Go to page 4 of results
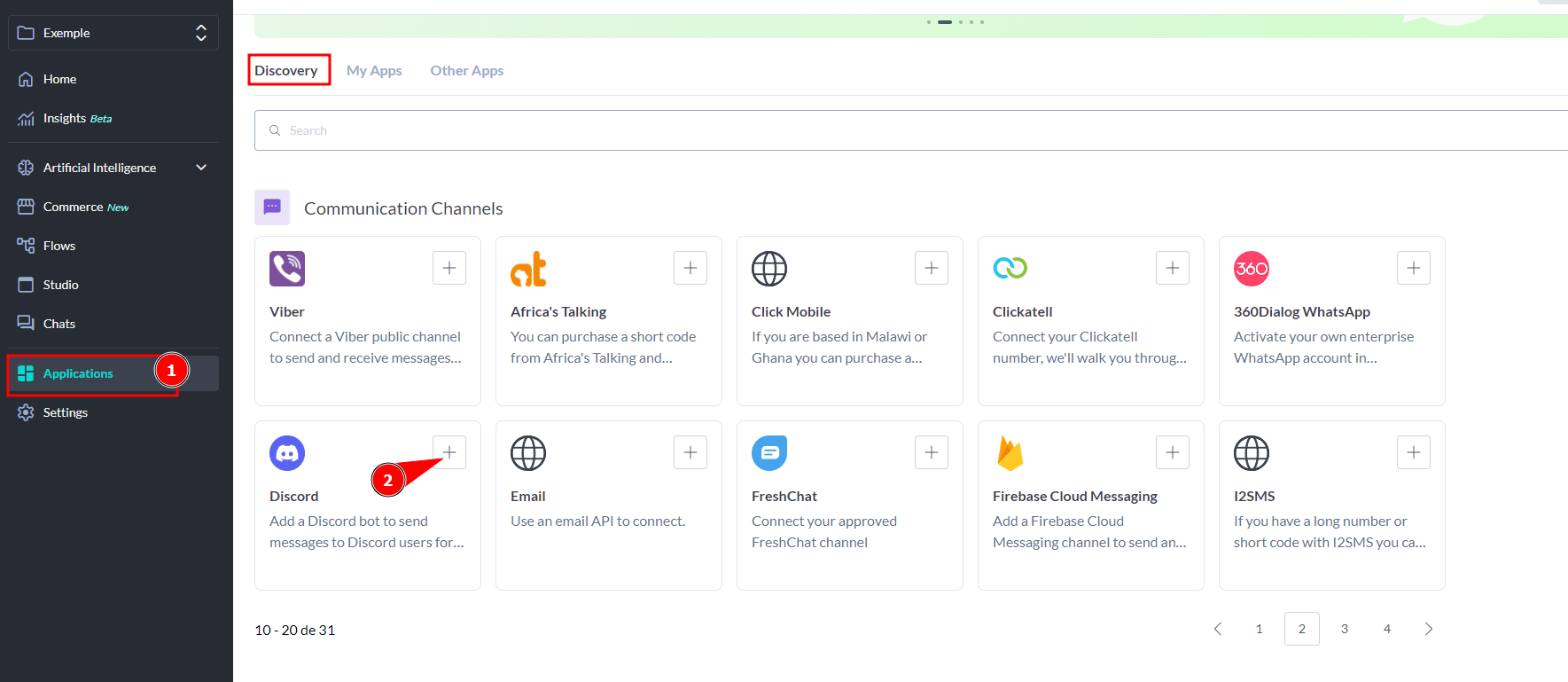Image resolution: width=1568 pixels, height=682 pixels. pyautogui.click(x=1387, y=629)
